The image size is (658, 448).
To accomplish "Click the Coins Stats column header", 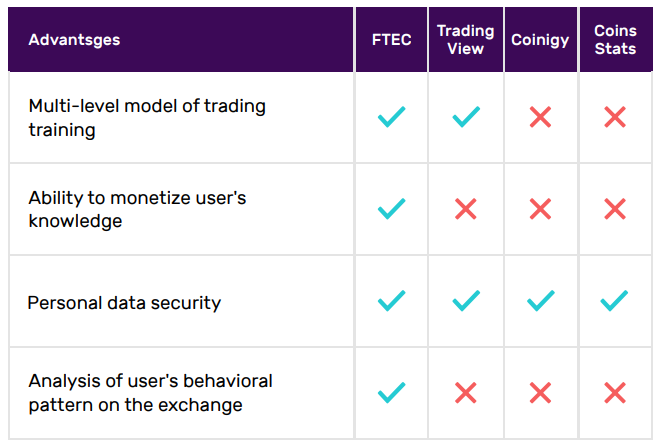I will point(615,39).
